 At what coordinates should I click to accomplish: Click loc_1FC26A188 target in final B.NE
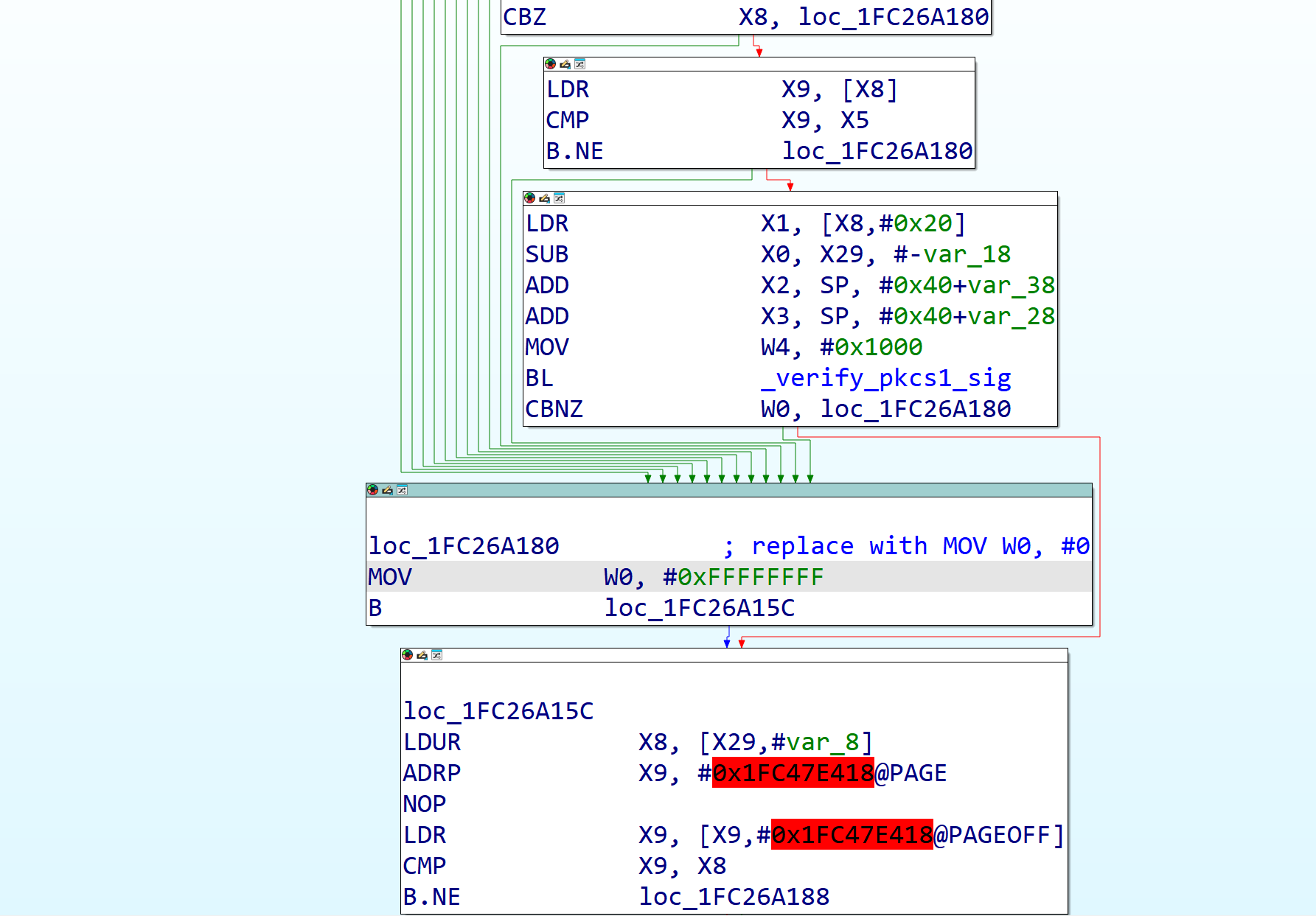pyautogui.click(x=734, y=897)
